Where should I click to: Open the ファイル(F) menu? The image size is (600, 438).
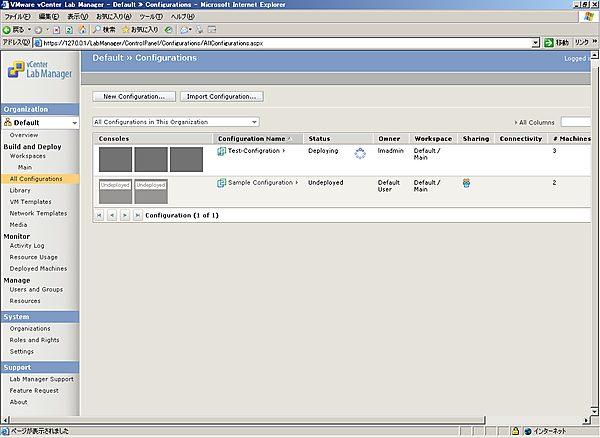18,17
